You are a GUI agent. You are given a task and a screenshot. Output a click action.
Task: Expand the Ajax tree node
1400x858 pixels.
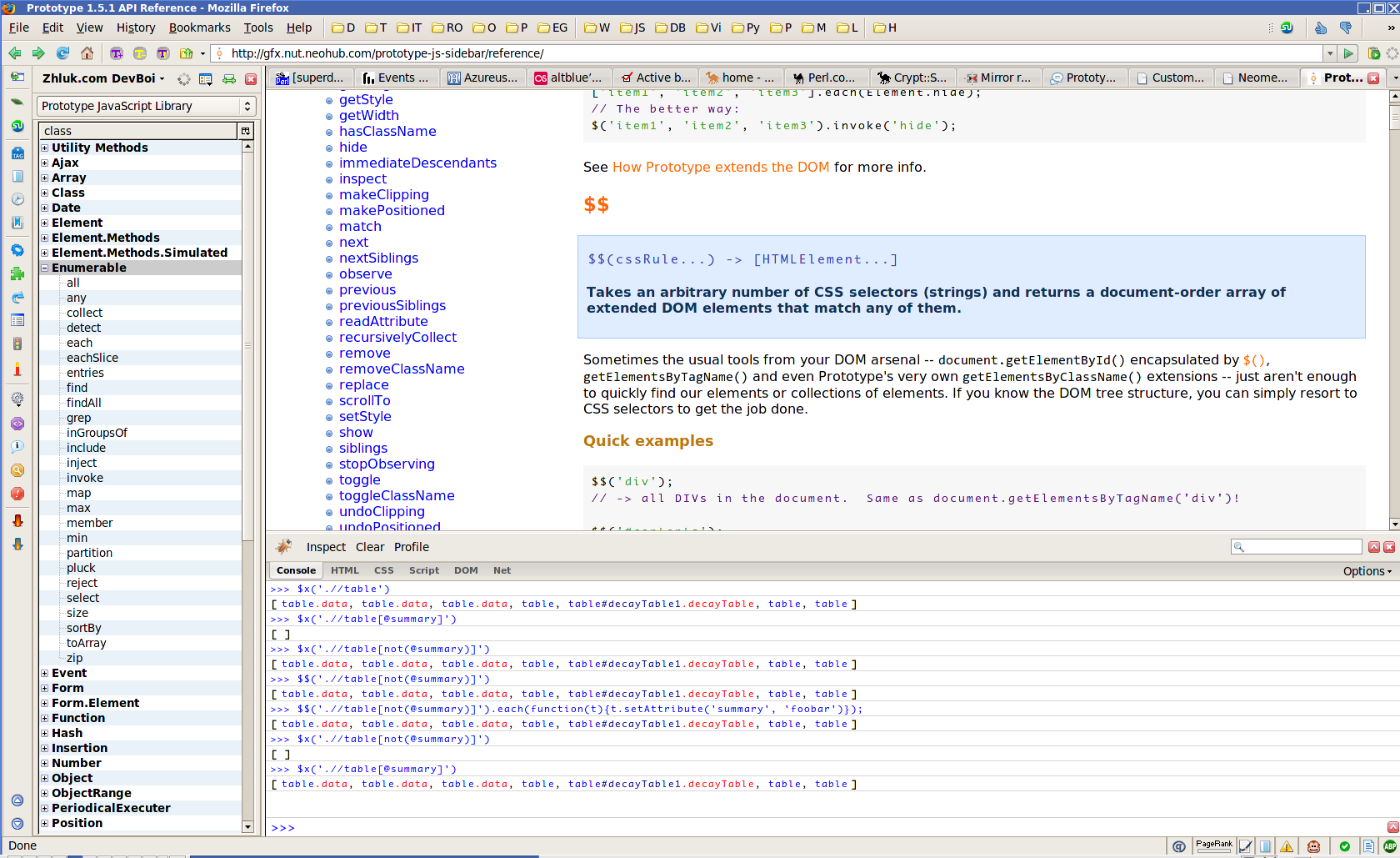point(45,163)
